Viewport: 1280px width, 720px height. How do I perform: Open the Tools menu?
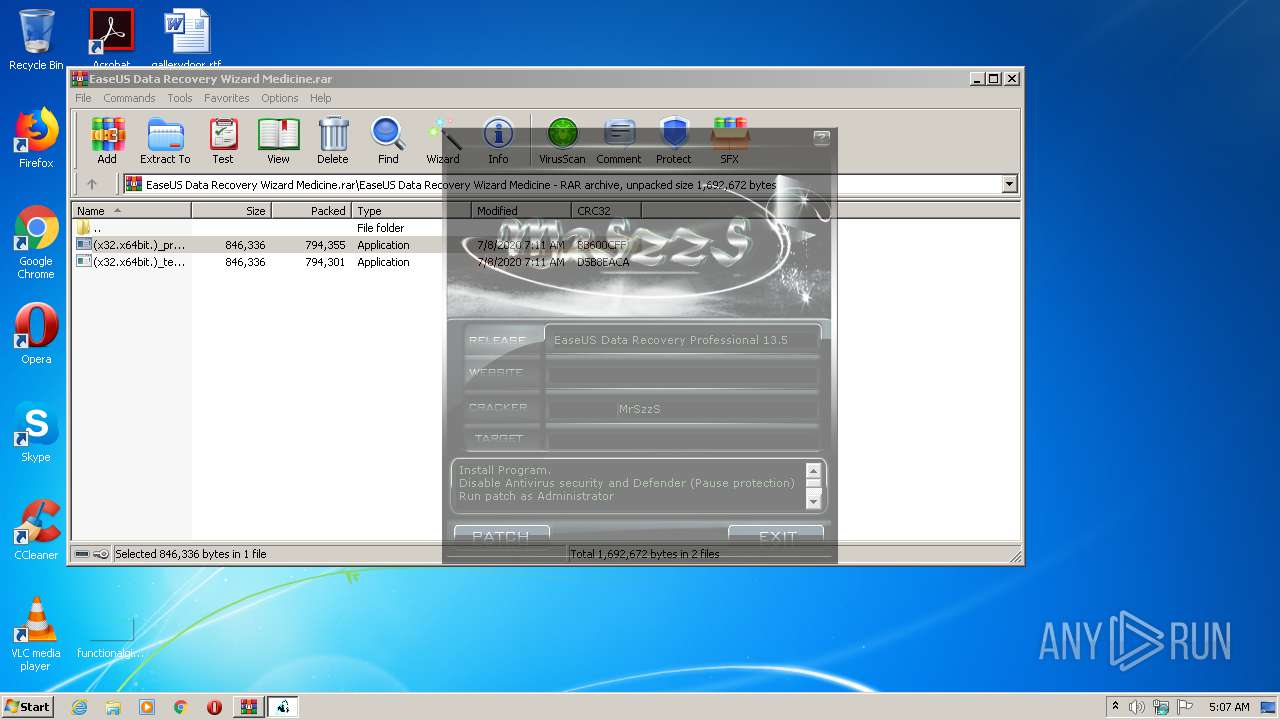point(180,98)
